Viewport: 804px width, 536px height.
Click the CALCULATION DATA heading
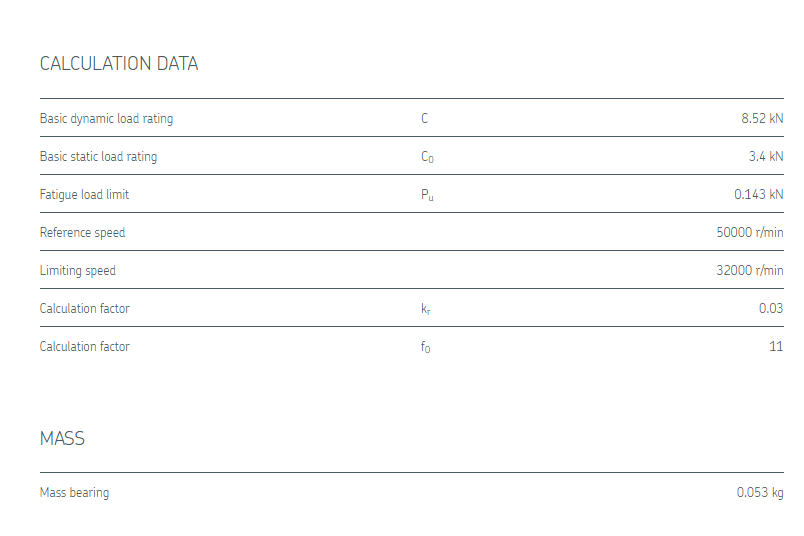pyautogui.click(x=119, y=64)
